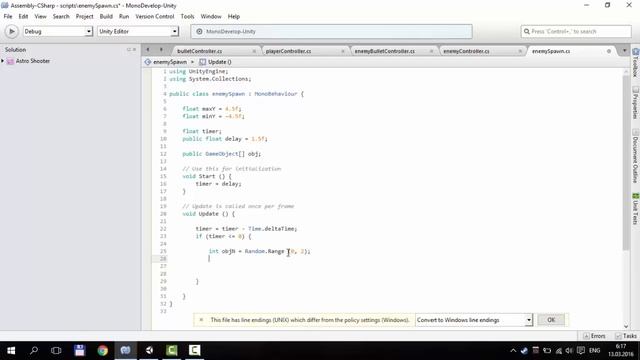The image size is (640, 360).
Task: Click the MonoDevelop taskbar icon
Action: pos(125,351)
